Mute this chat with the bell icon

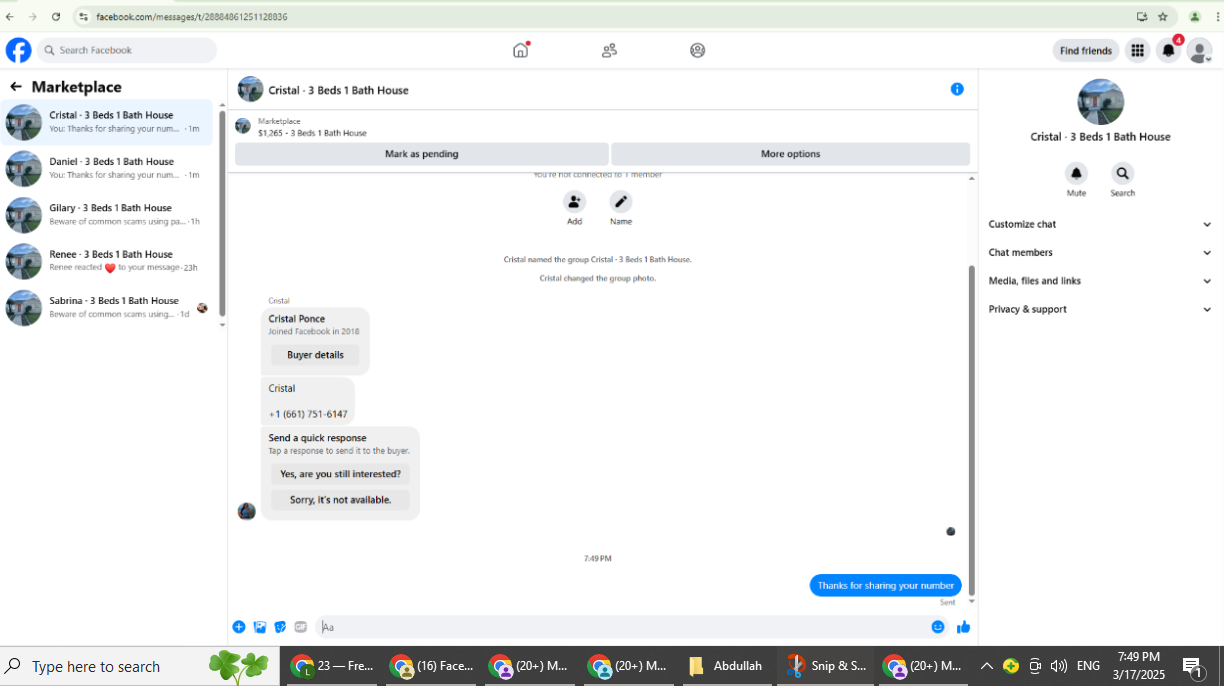[1076, 173]
